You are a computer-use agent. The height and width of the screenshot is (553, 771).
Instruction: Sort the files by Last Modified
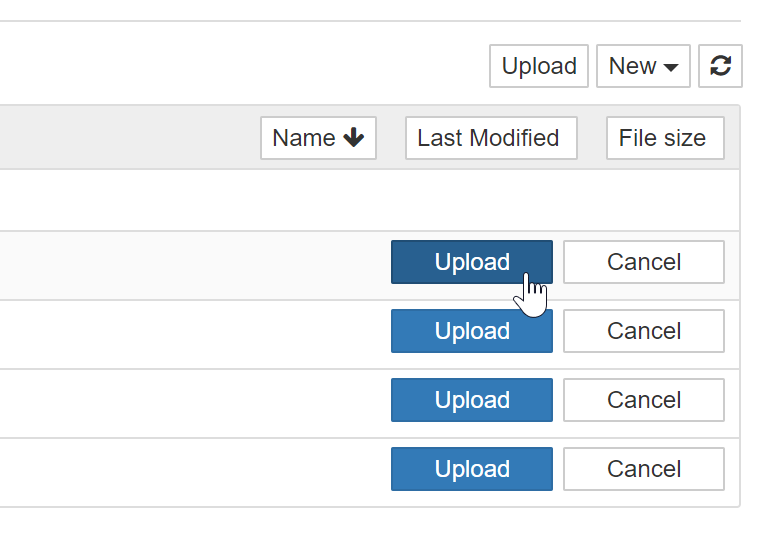pyautogui.click(x=490, y=138)
